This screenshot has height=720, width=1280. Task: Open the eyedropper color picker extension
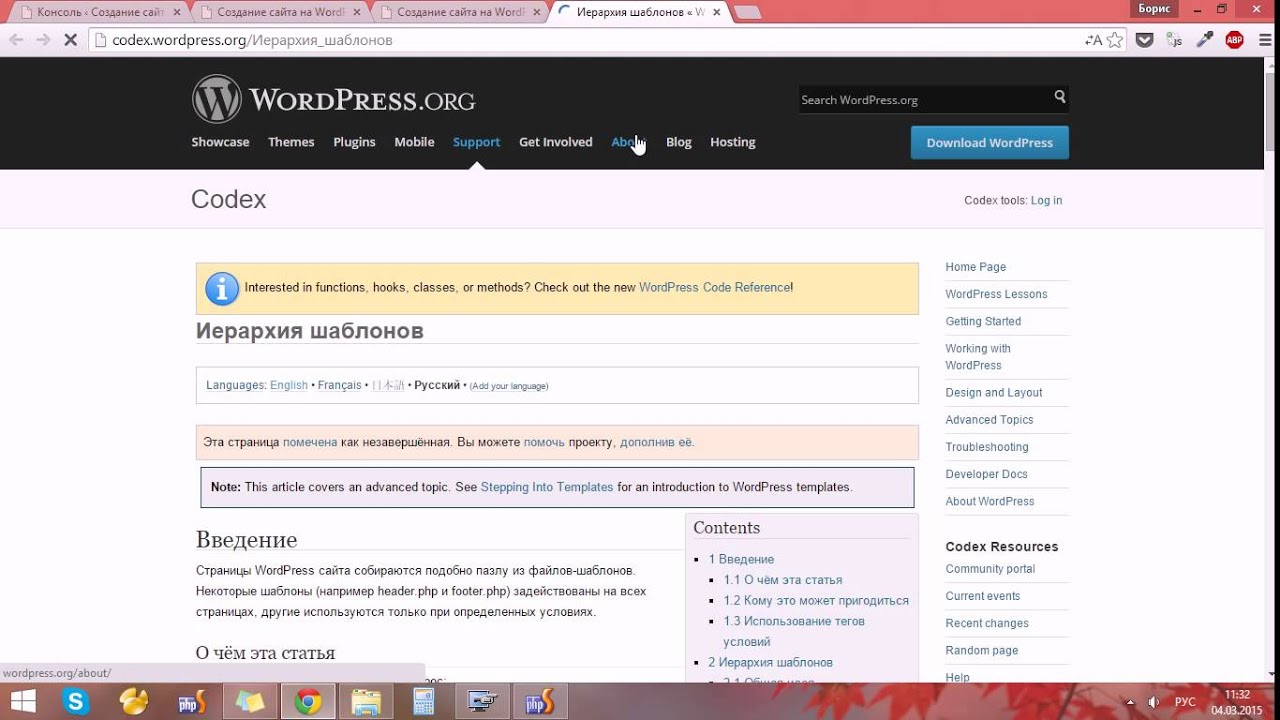pos(1205,40)
